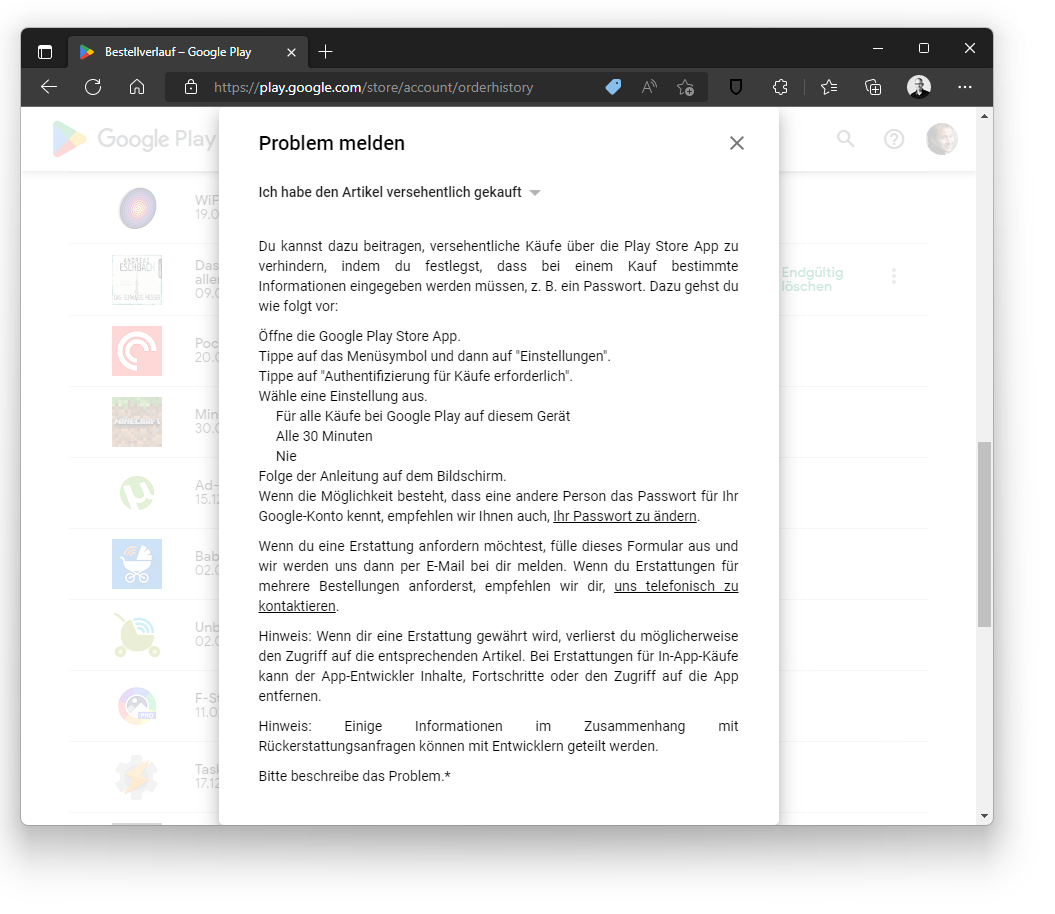This screenshot has width=1055, height=914.
Task: Click the page's vertical scrollbar thumb
Action: [x=984, y=535]
